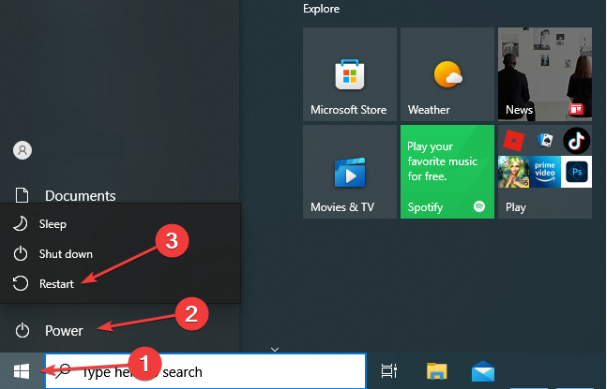Open the TikTok icon in the Play folder
The width and height of the screenshot is (607, 389).
coord(576,141)
